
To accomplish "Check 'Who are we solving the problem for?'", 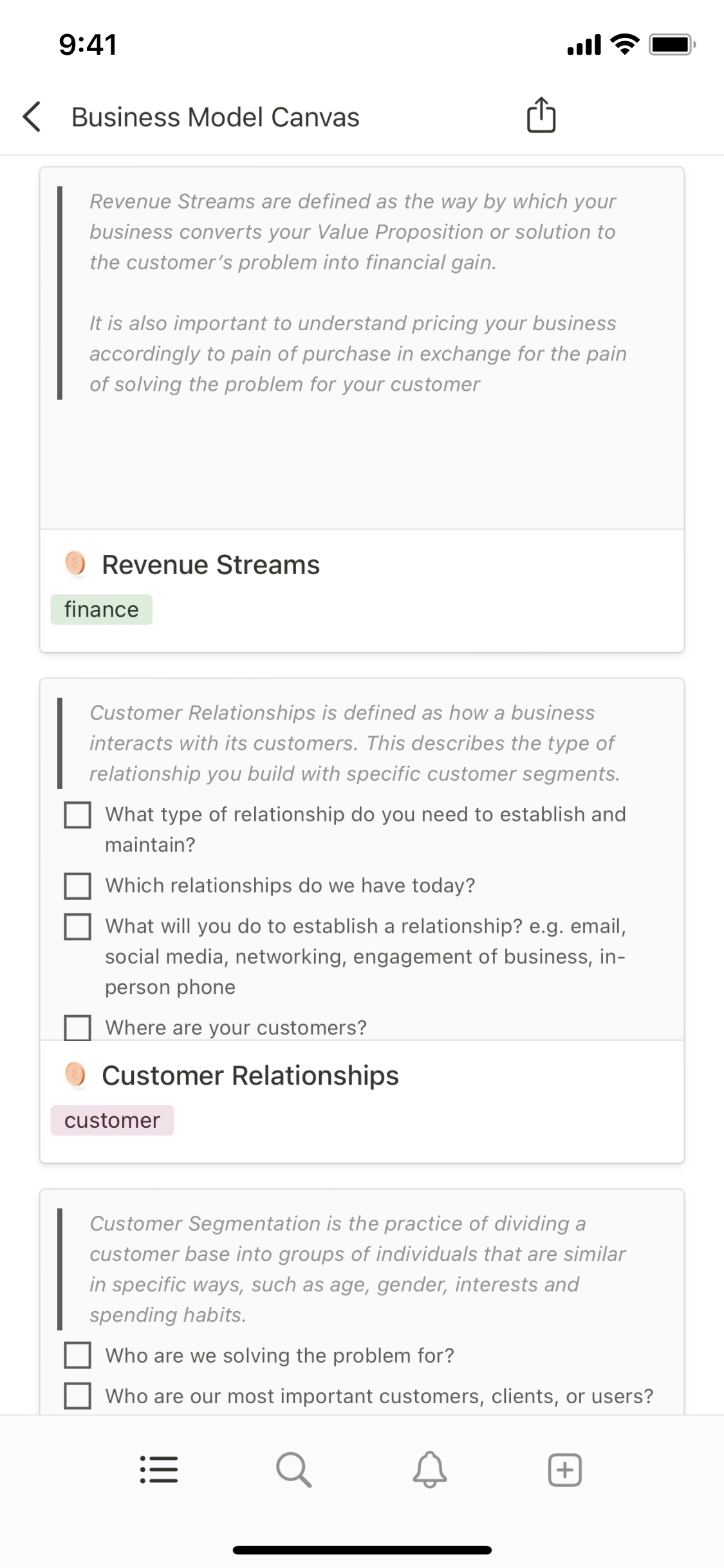I will click(x=78, y=1355).
